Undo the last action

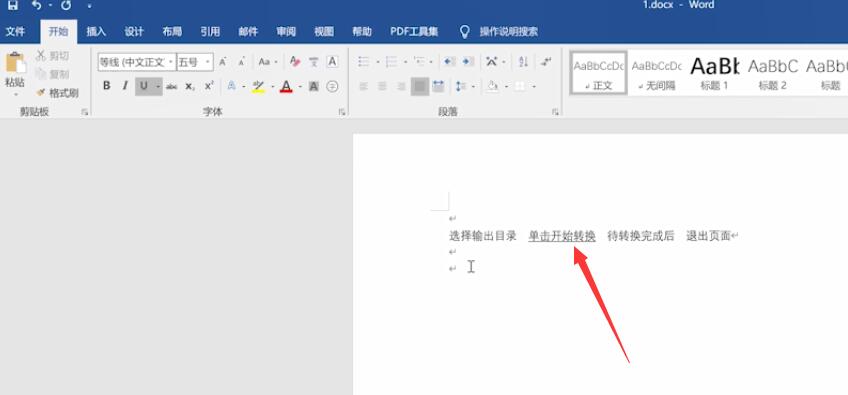pyautogui.click(x=37, y=5)
